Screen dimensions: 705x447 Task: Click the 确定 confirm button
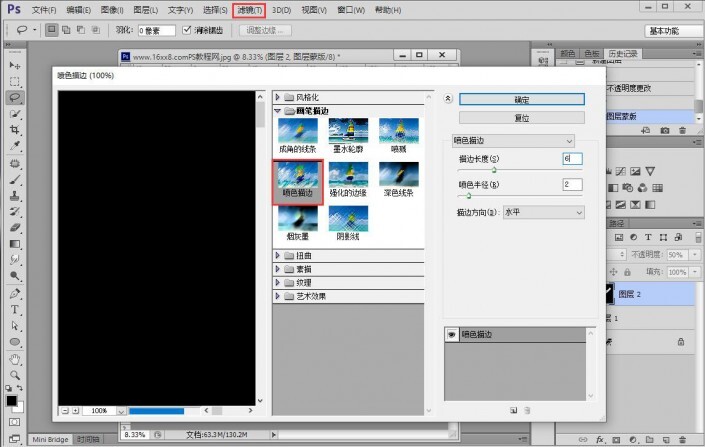(x=521, y=100)
